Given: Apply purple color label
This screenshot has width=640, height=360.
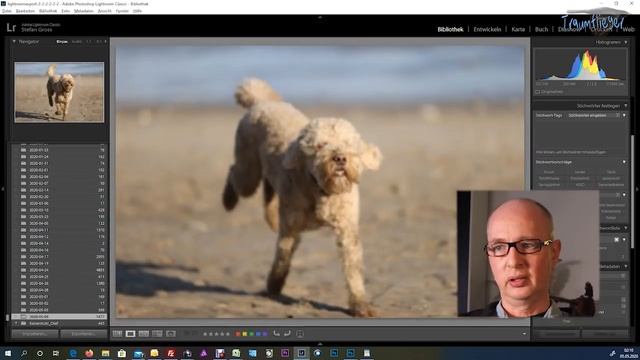Looking at the screenshot, I should click(x=265, y=334).
